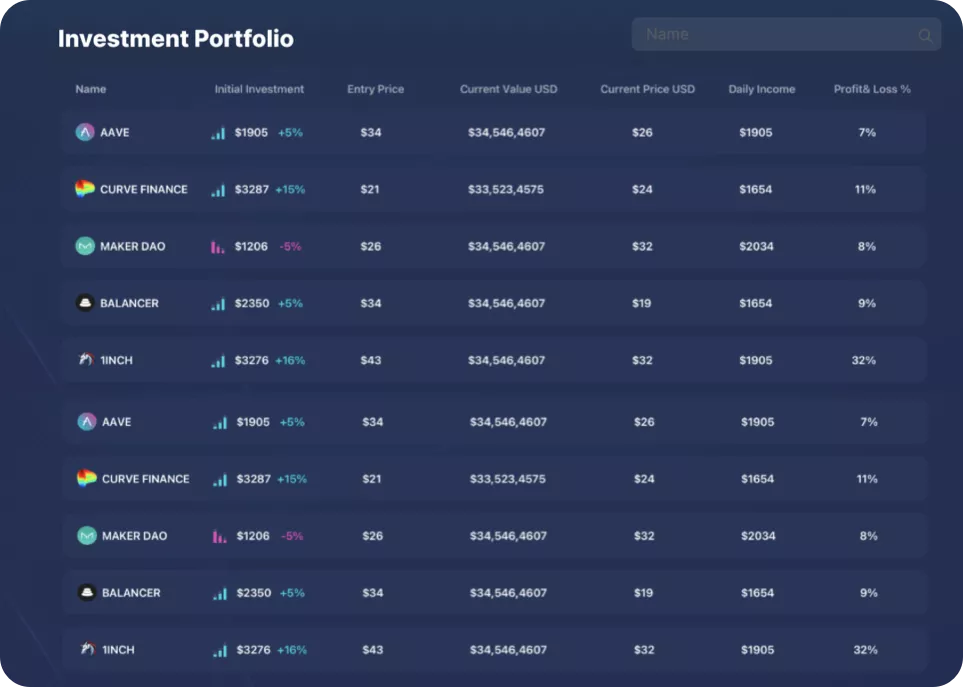963x687 pixels.
Task: Focus the Name search field
Action: (786, 34)
